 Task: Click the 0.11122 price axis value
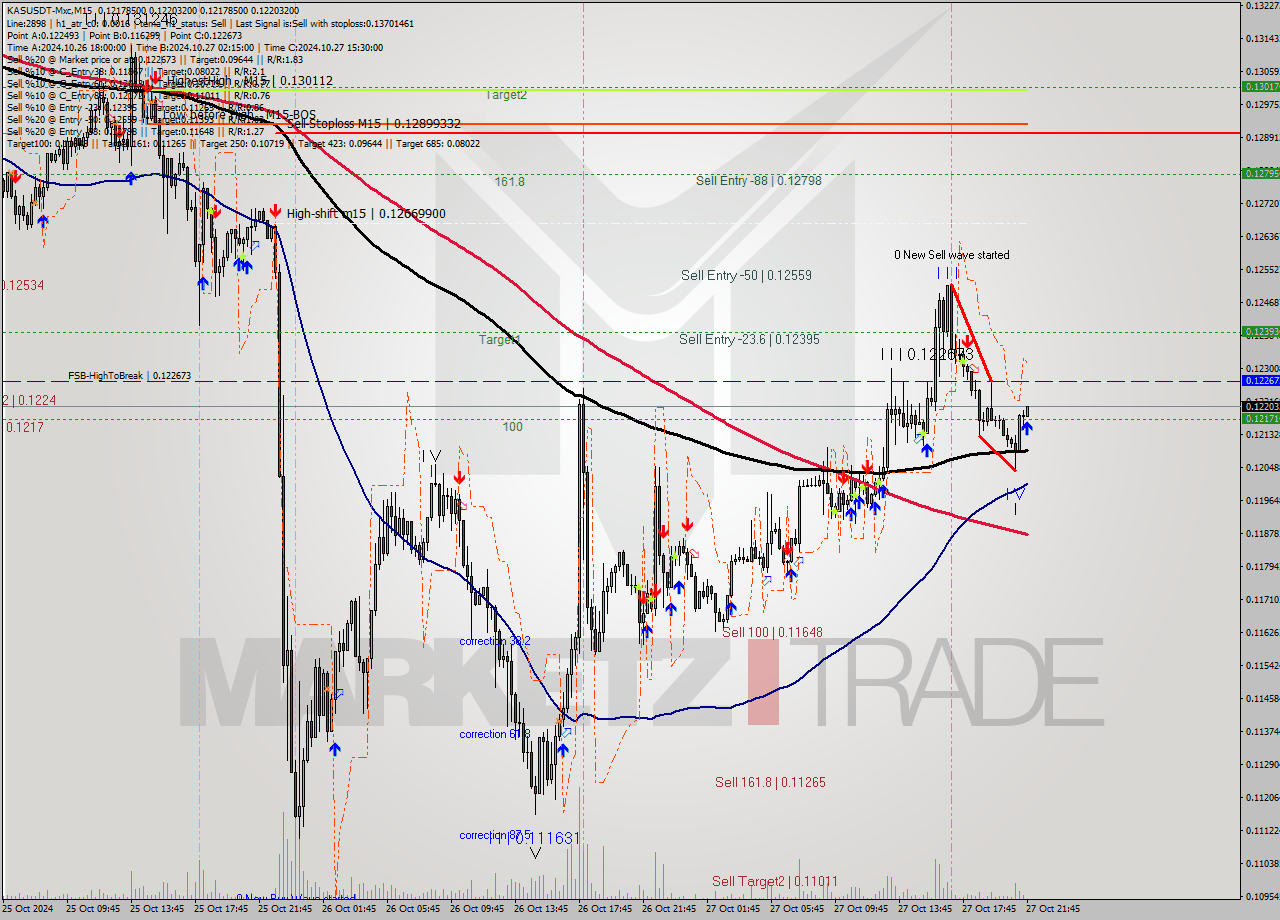click(1263, 830)
